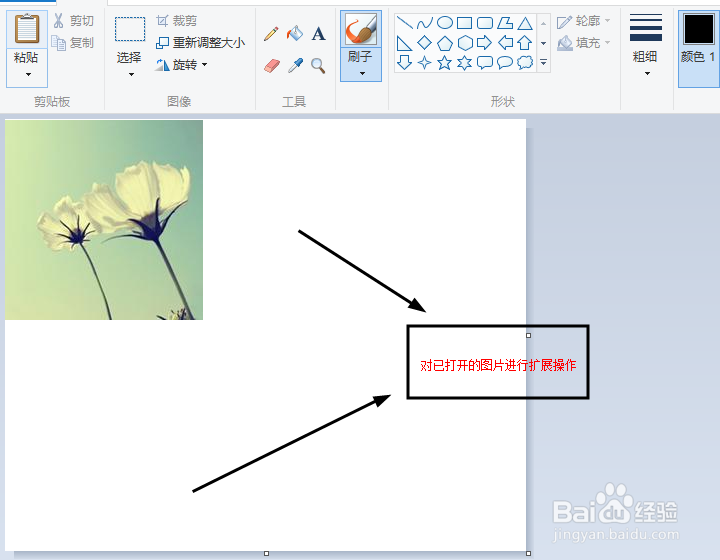The image size is (720, 560).
Task: Expand the Select (选择) dropdown arrow
Action: pos(131,74)
